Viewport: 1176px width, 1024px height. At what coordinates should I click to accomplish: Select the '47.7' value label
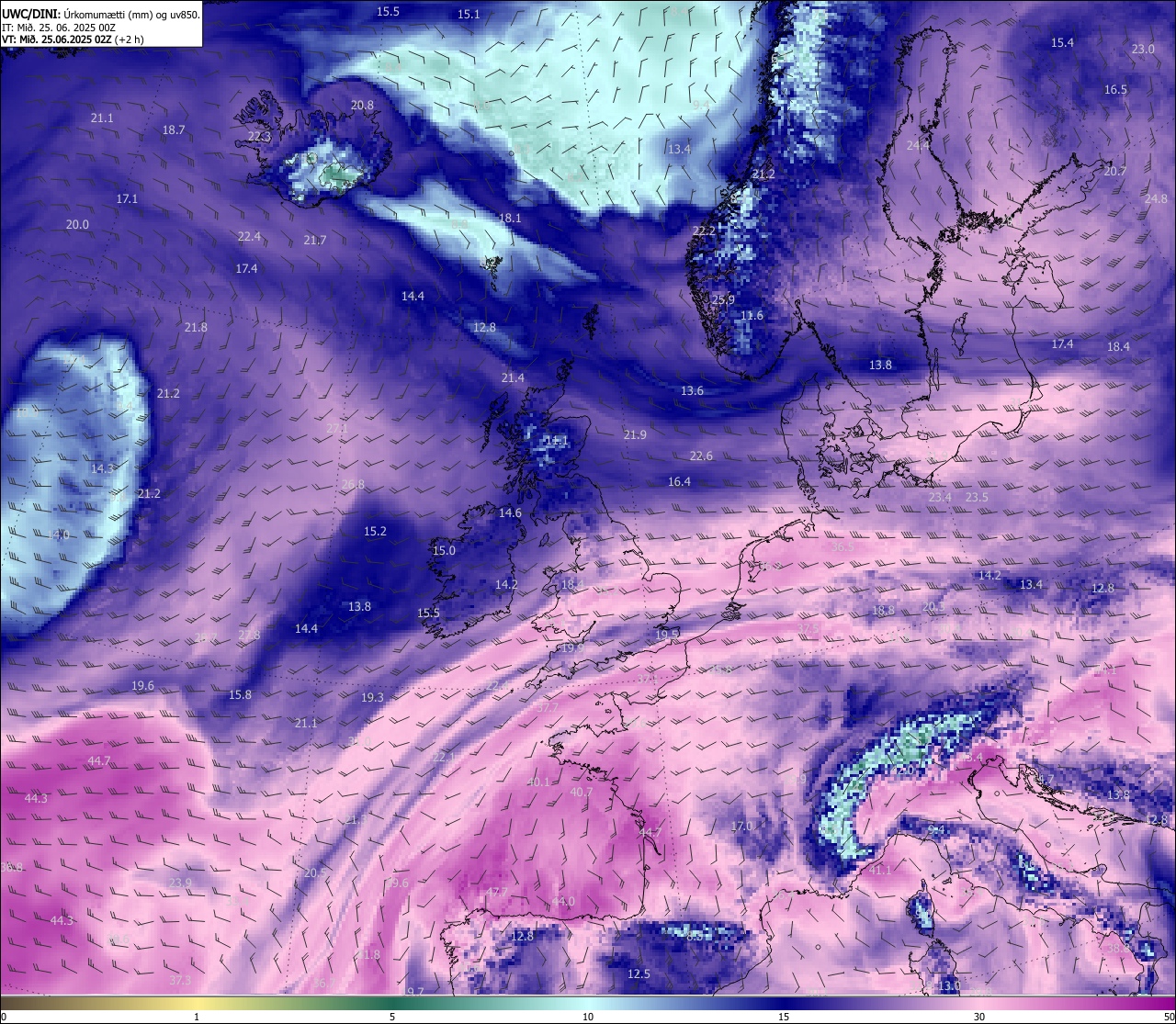497,892
